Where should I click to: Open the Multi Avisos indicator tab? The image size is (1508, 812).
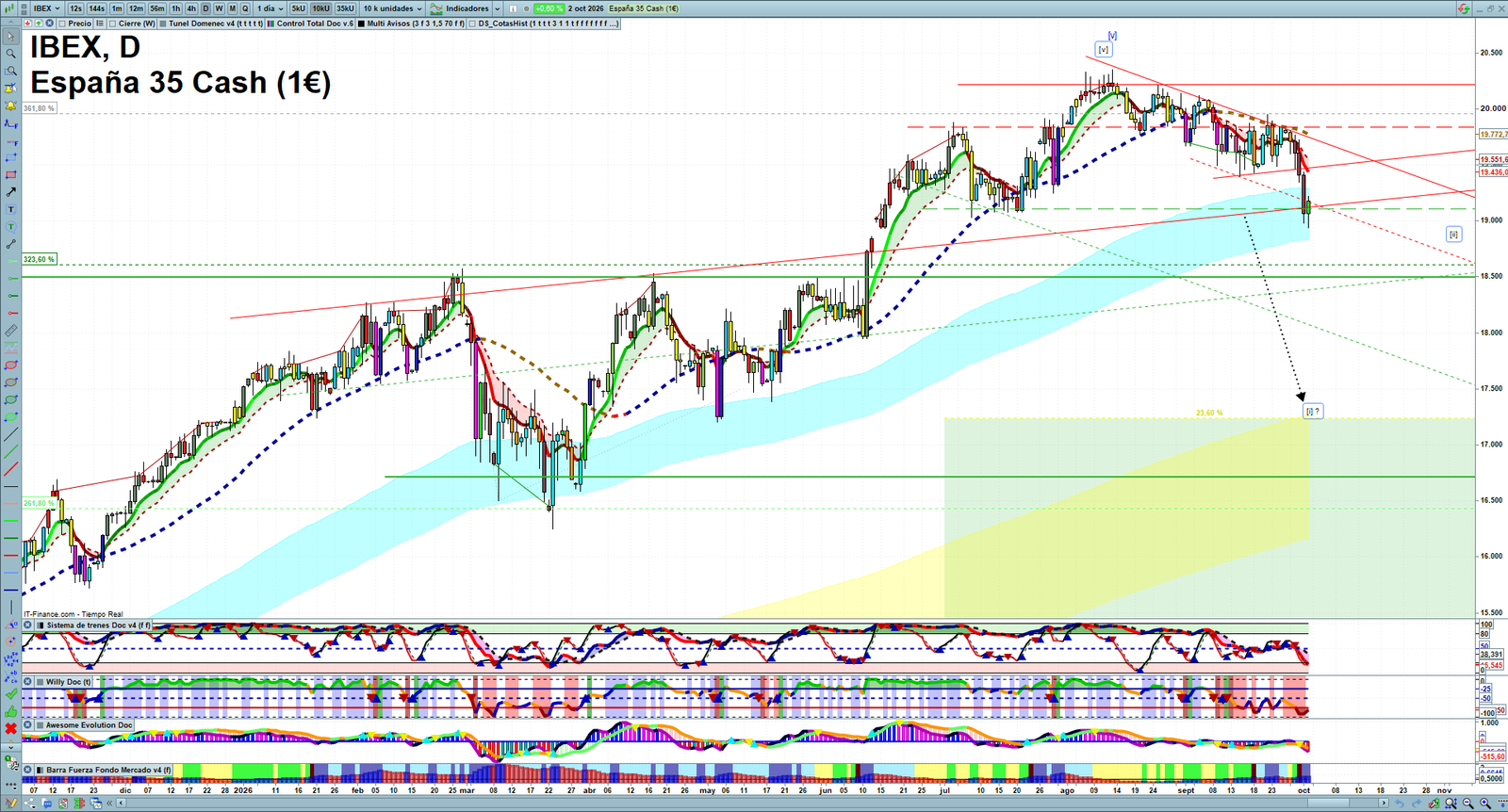point(411,24)
